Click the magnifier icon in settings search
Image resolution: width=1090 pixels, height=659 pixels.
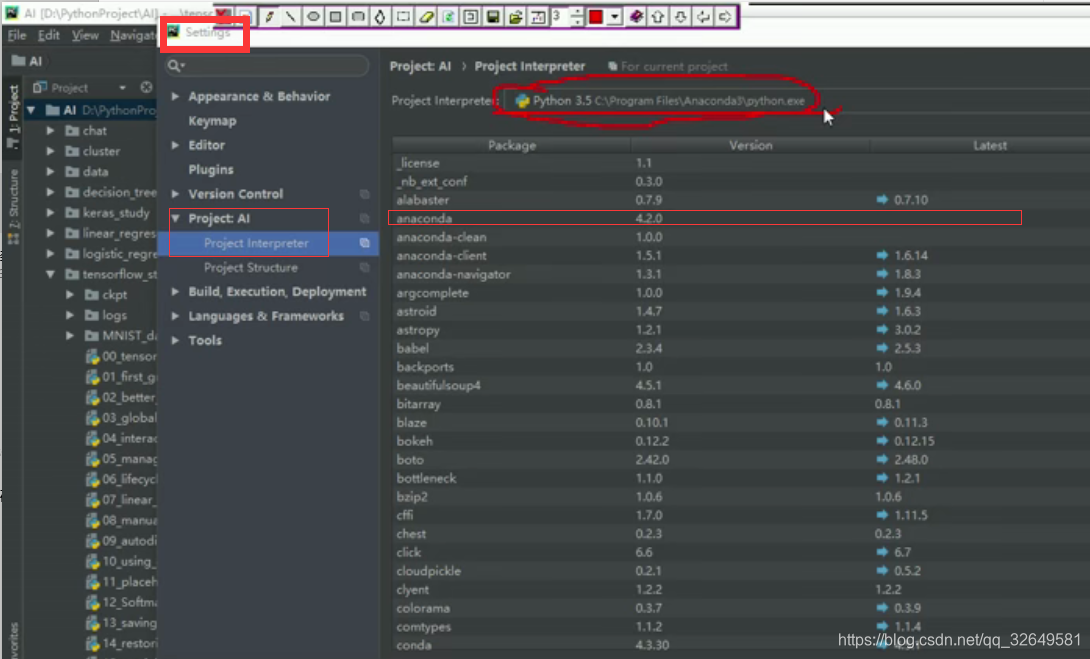[x=174, y=65]
